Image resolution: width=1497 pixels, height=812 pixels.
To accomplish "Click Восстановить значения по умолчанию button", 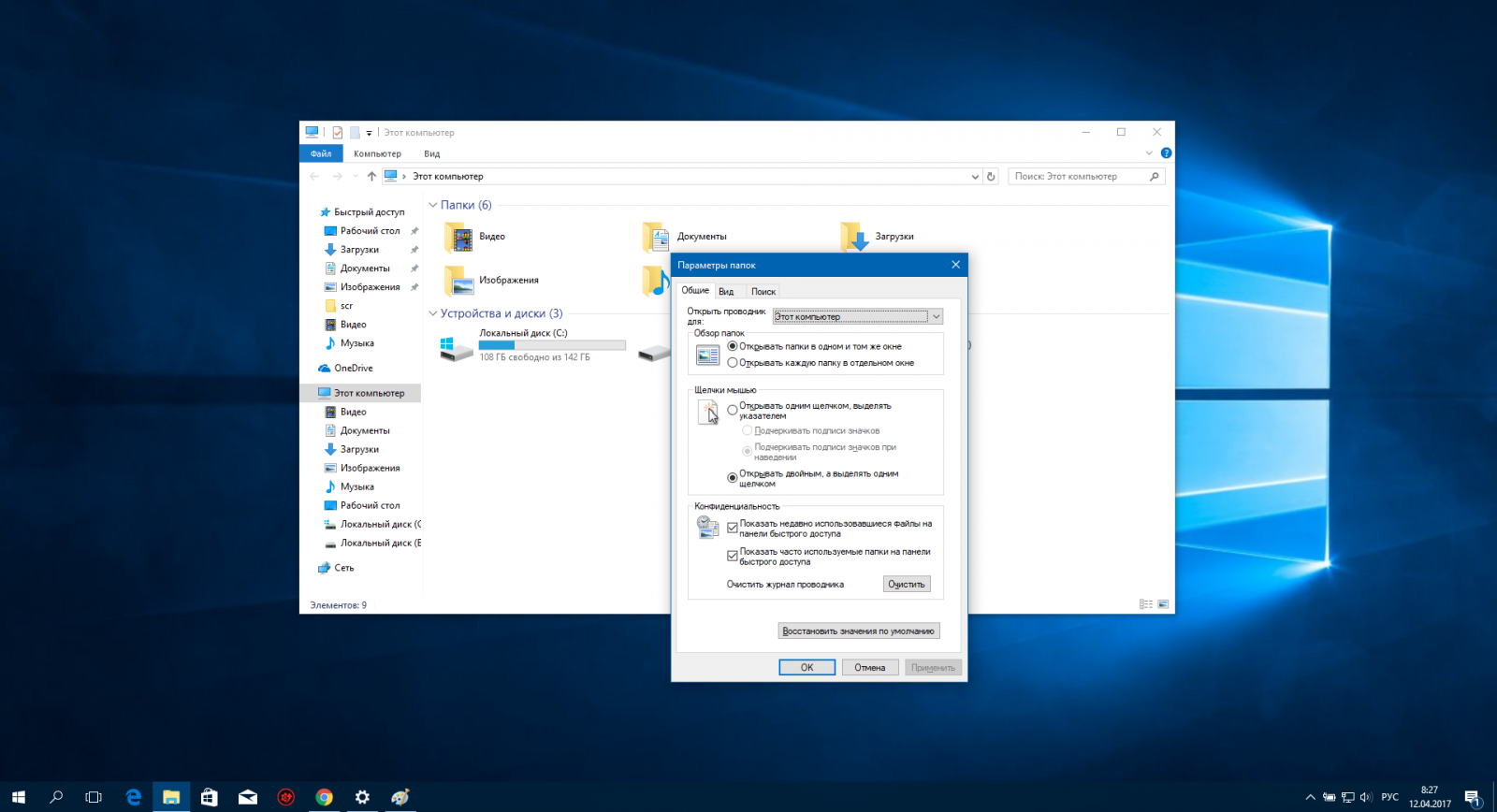I will pos(858,631).
